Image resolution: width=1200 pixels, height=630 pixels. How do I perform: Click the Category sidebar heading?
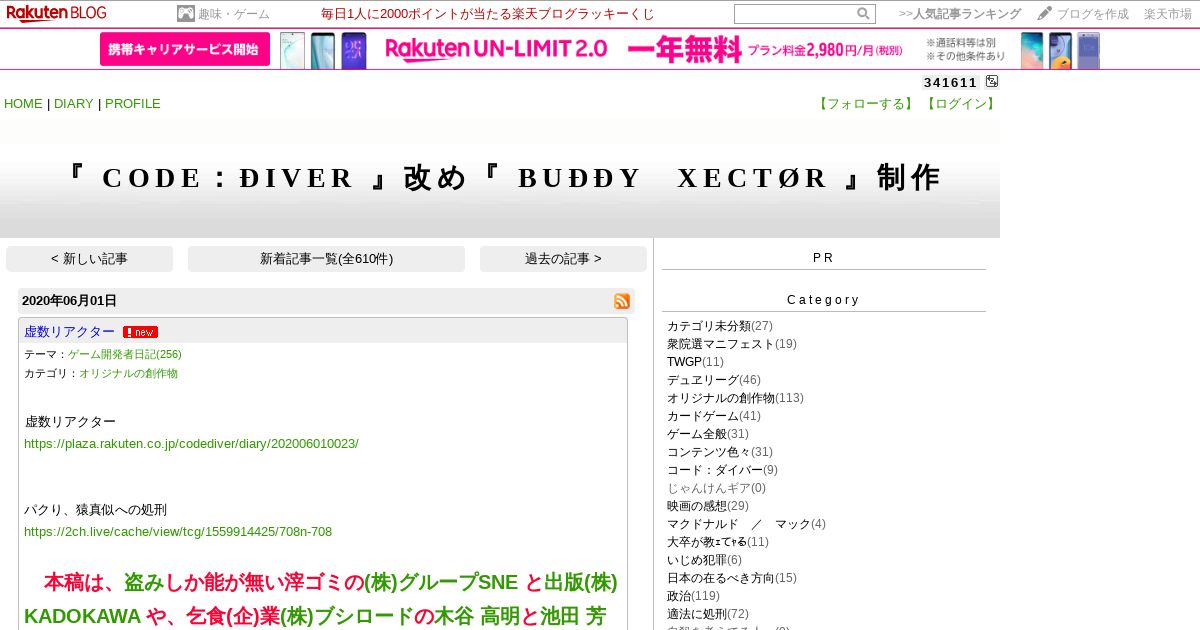point(823,300)
